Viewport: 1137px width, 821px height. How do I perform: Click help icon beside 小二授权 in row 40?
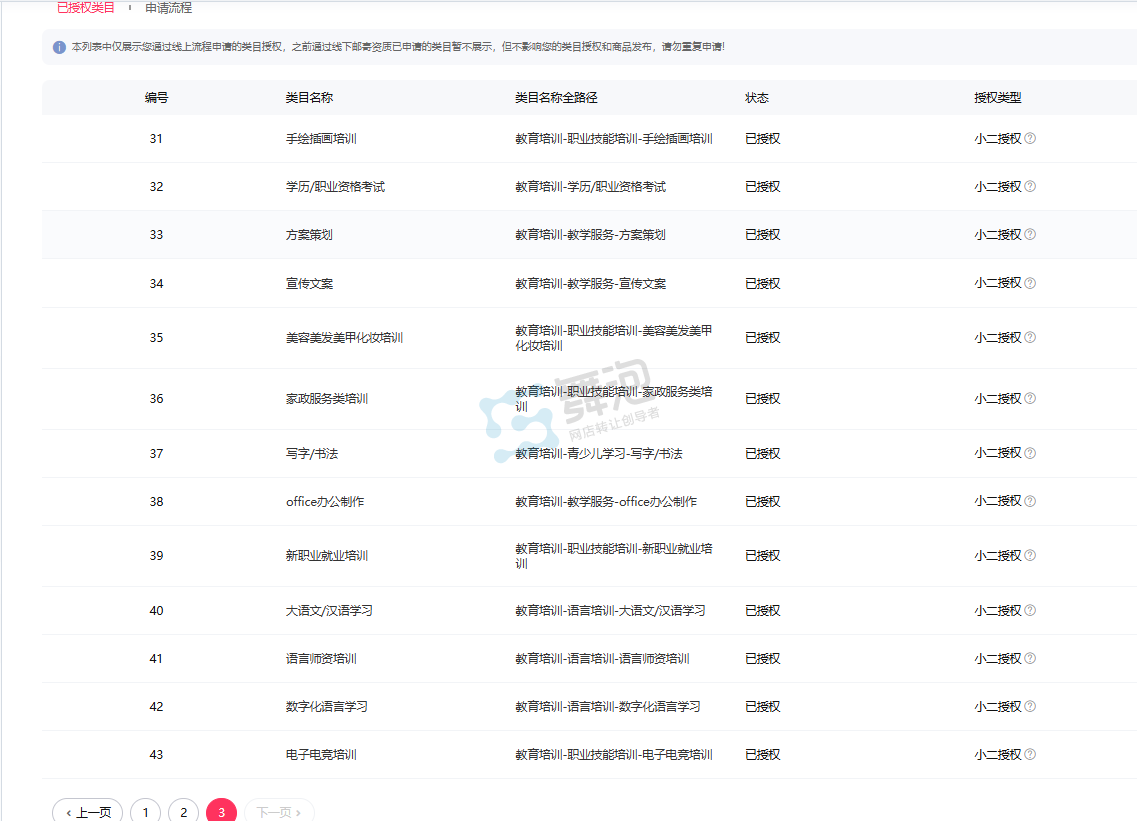click(1030, 611)
